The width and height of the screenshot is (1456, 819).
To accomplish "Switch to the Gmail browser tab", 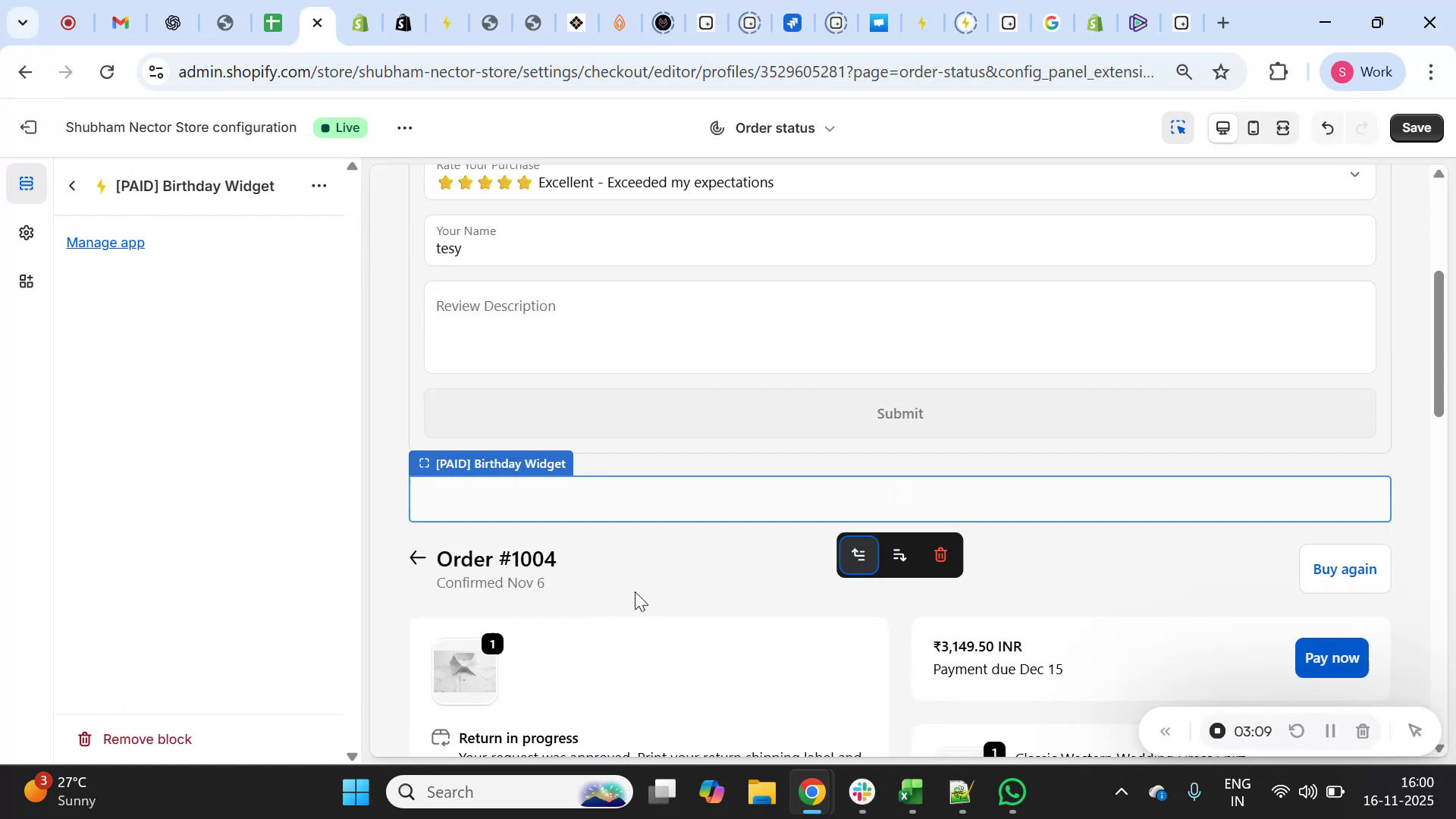I will click(x=120, y=23).
